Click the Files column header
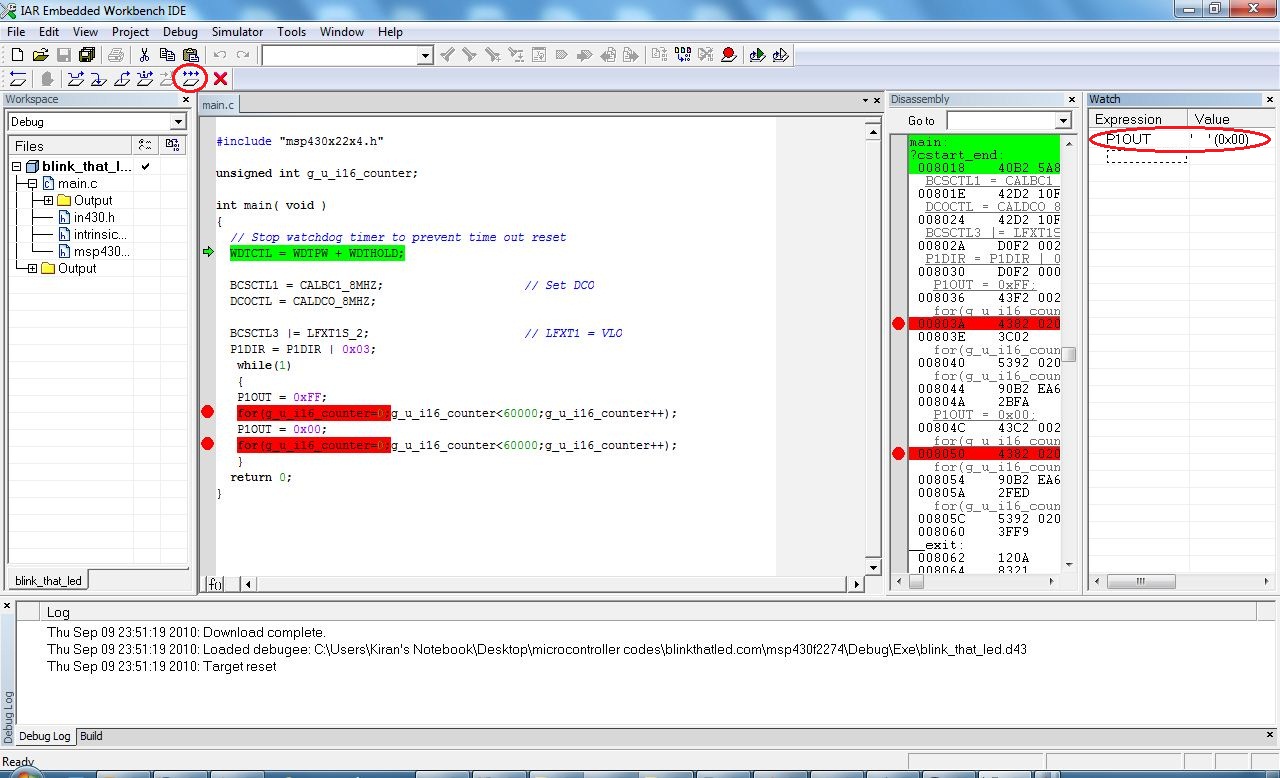The height and width of the screenshot is (778, 1280). (x=69, y=145)
